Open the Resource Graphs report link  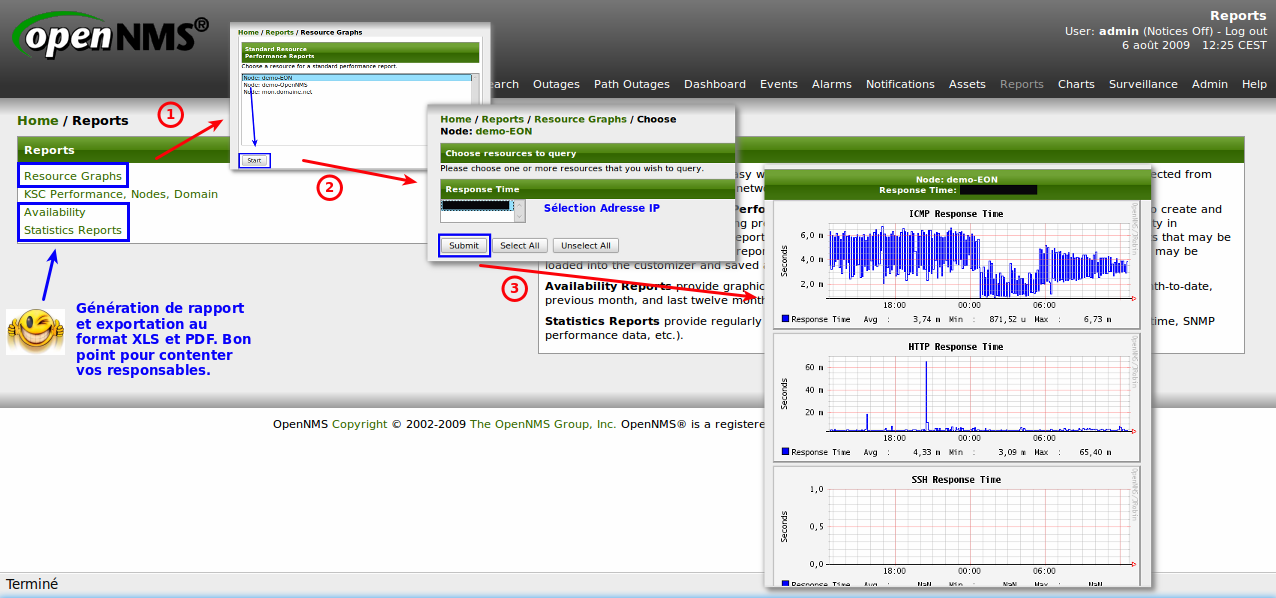tap(73, 176)
